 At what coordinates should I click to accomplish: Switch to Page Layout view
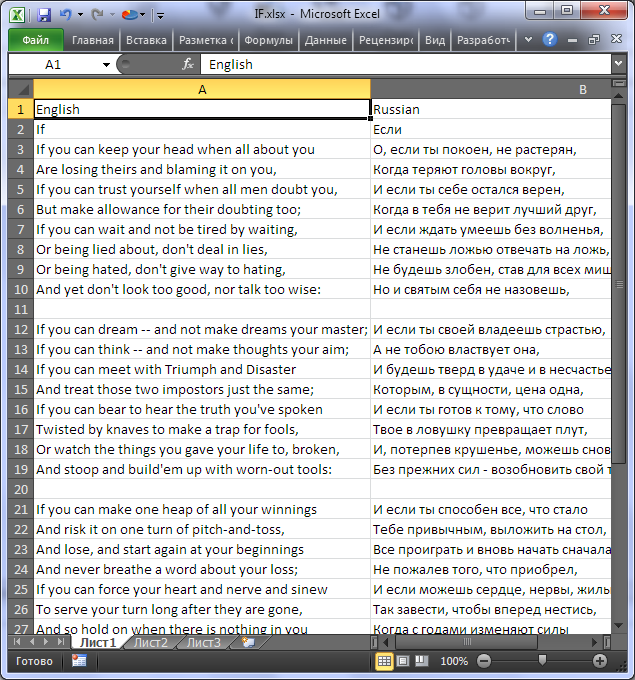[x=402, y=661]
